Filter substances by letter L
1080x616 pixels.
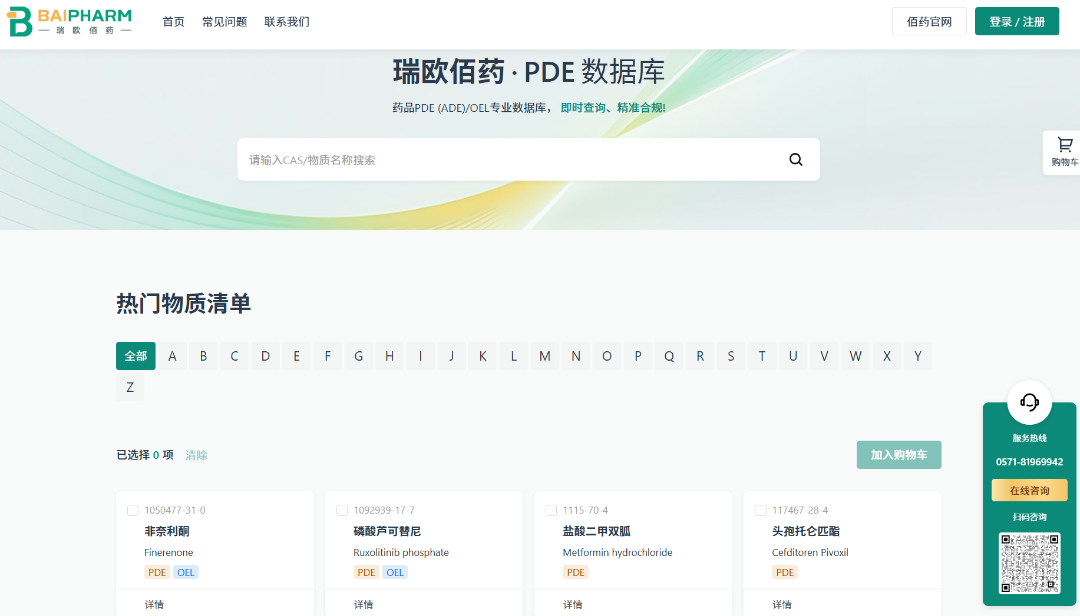pyautogui.click(x=513, y=356)
